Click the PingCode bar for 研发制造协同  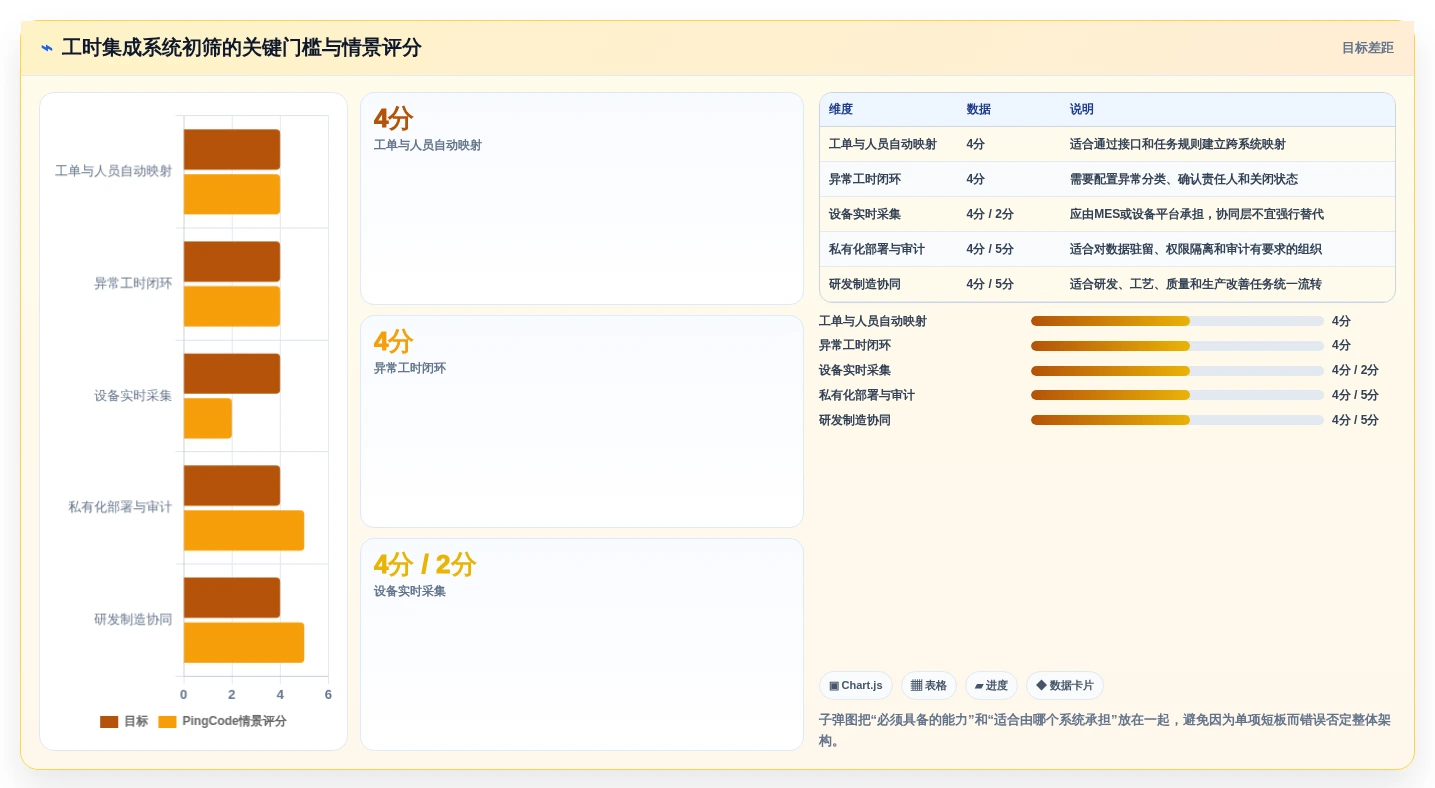244,642
